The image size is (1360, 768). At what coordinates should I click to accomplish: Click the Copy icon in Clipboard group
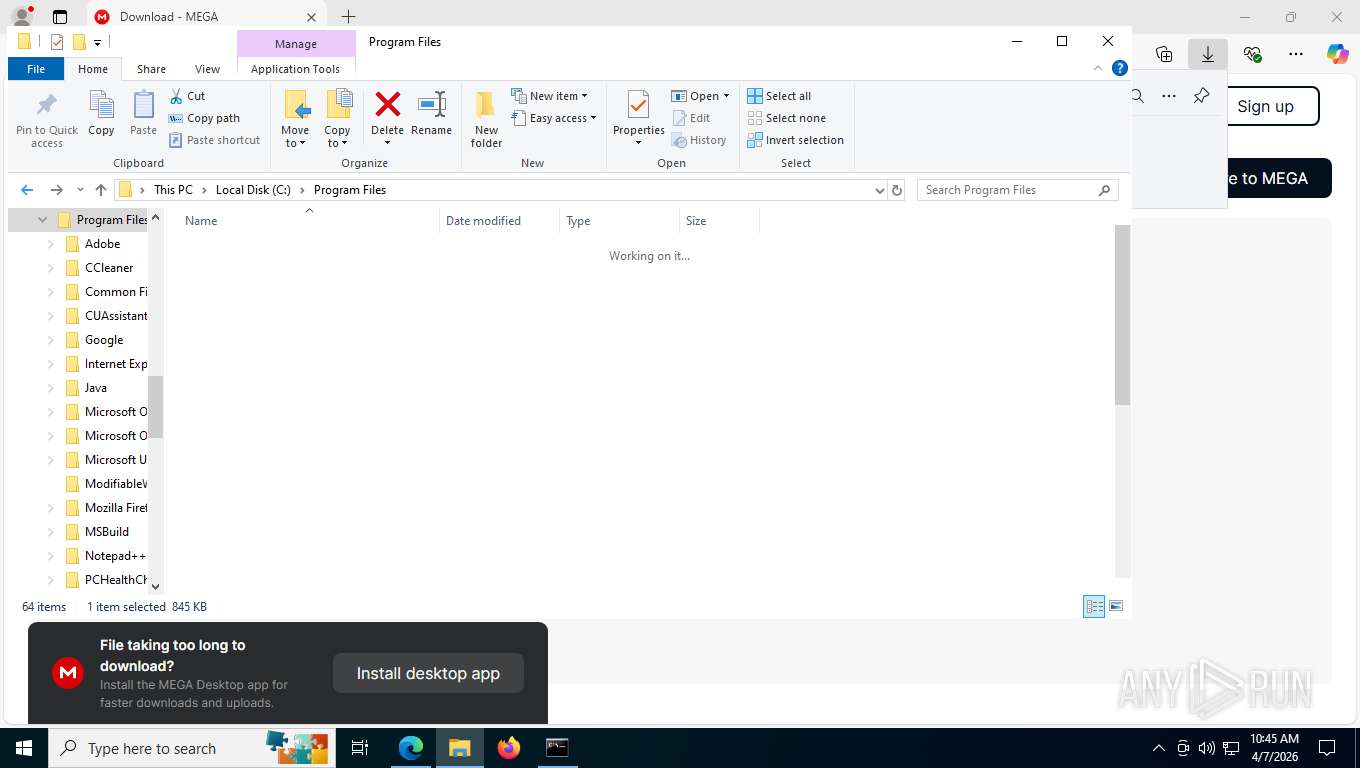pyautogui.click(x=101, y=113)
